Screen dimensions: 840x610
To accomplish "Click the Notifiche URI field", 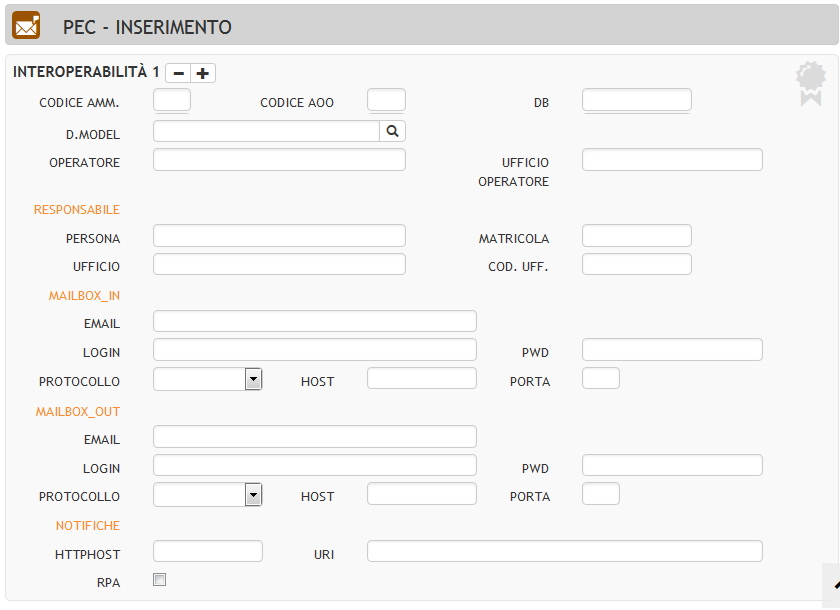I will [x=565, y=551].
